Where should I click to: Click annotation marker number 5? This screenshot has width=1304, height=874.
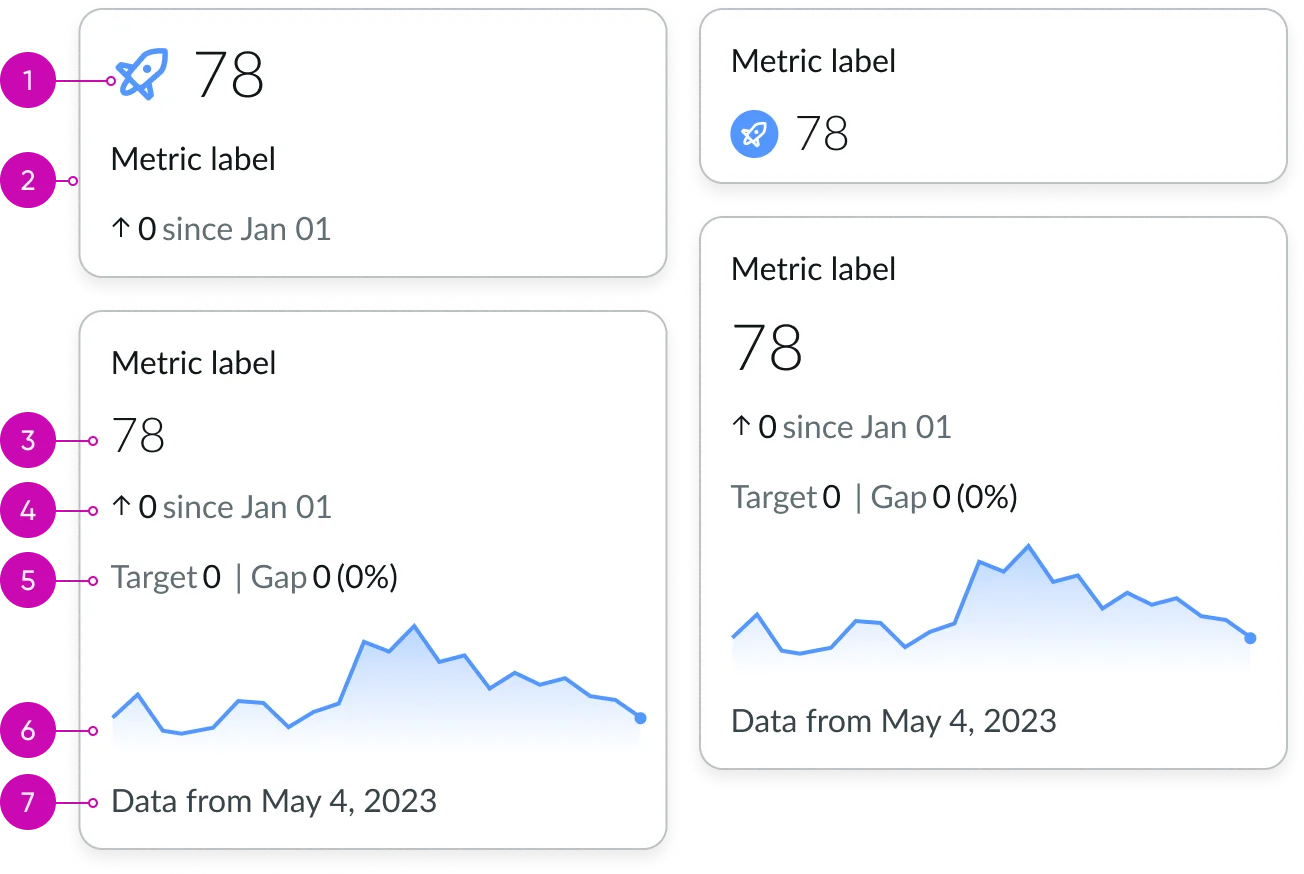pyautogui.click(x=28, y=580)
